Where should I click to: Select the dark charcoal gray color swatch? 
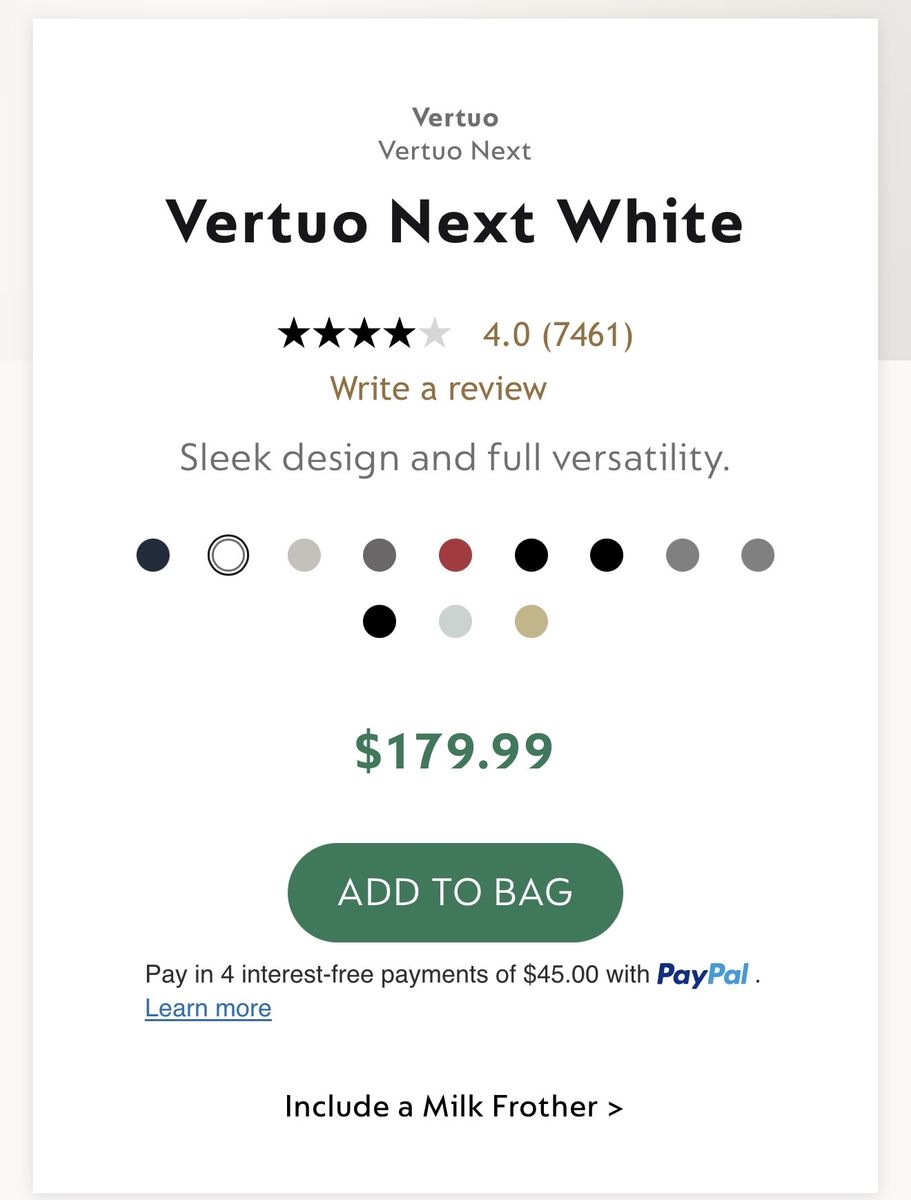(x=379, y=554)
